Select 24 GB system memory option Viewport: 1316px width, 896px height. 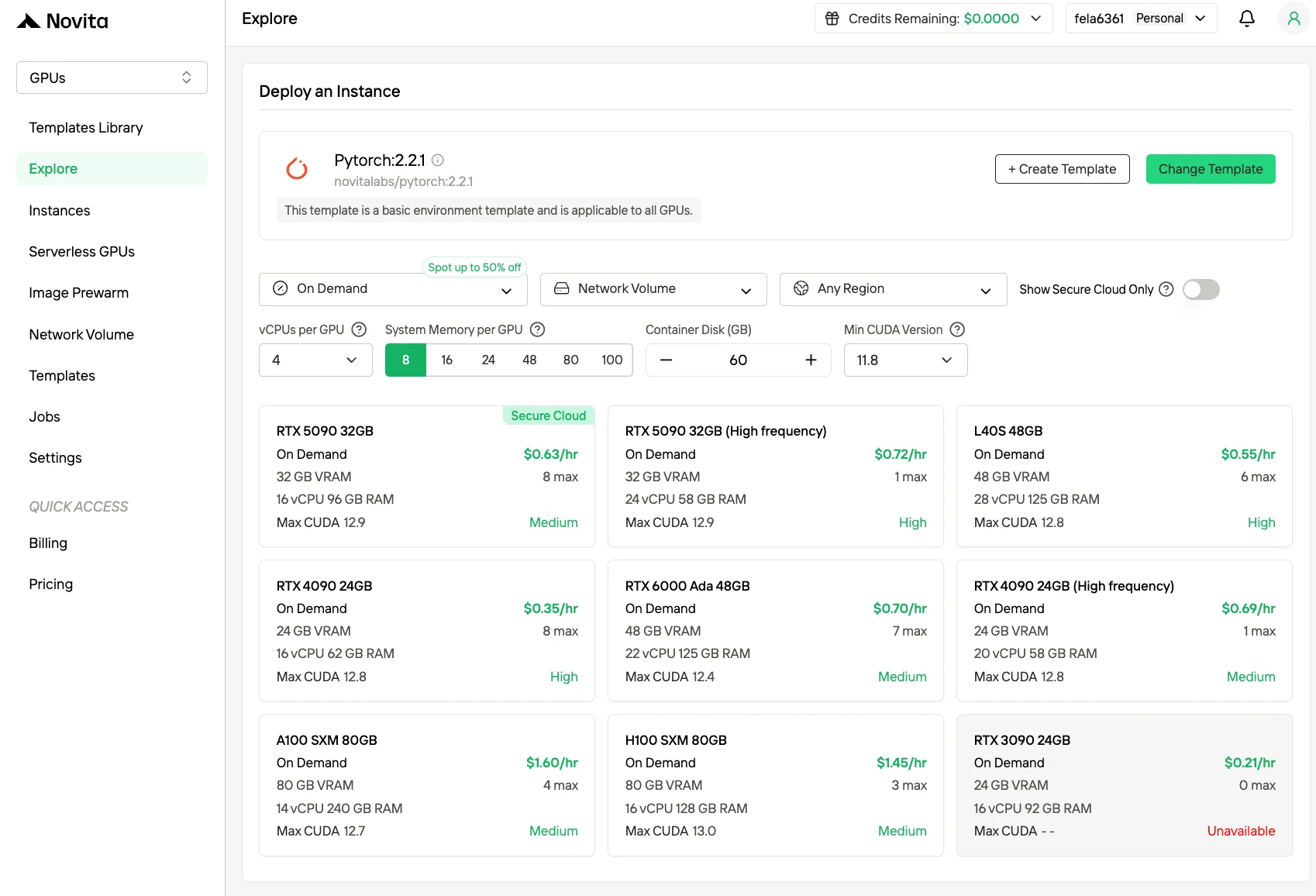(488, 360)
